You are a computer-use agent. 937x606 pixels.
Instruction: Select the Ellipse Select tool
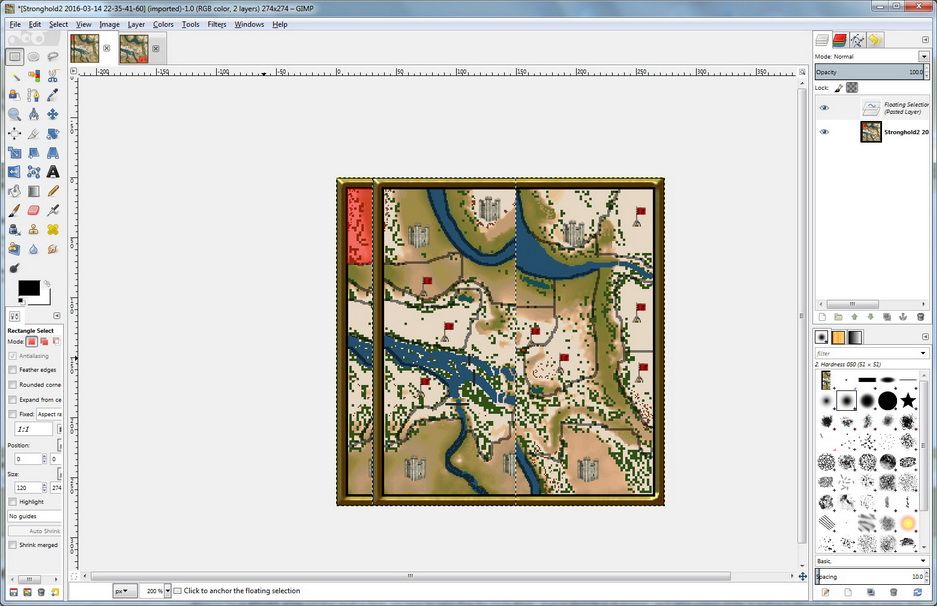pyautogui.click(x=33, y=57)
